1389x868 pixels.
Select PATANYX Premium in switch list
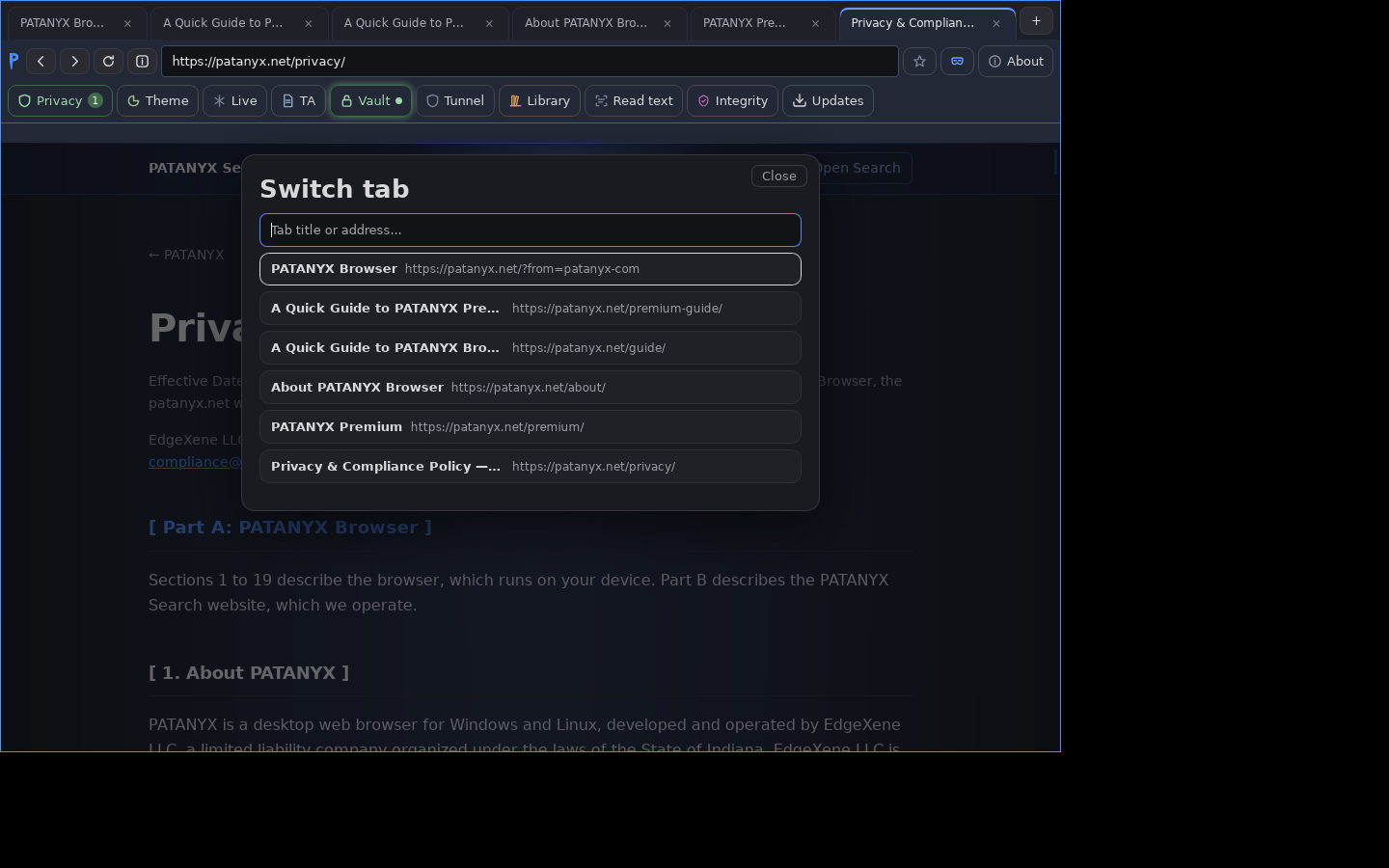pyautogui.click(x=531, y=427)
